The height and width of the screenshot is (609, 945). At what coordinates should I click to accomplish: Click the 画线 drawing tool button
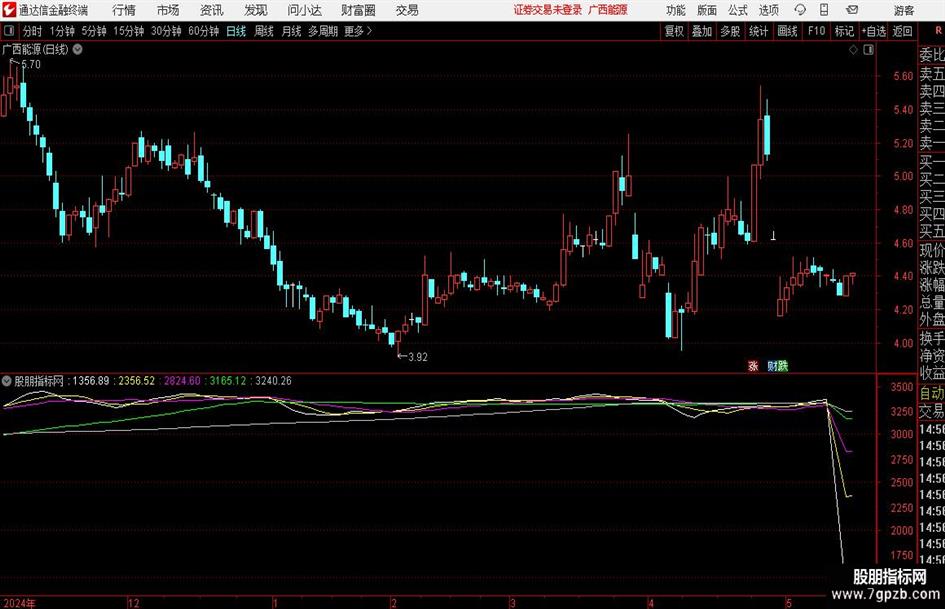pyautogui.click(x=788, y=31)
